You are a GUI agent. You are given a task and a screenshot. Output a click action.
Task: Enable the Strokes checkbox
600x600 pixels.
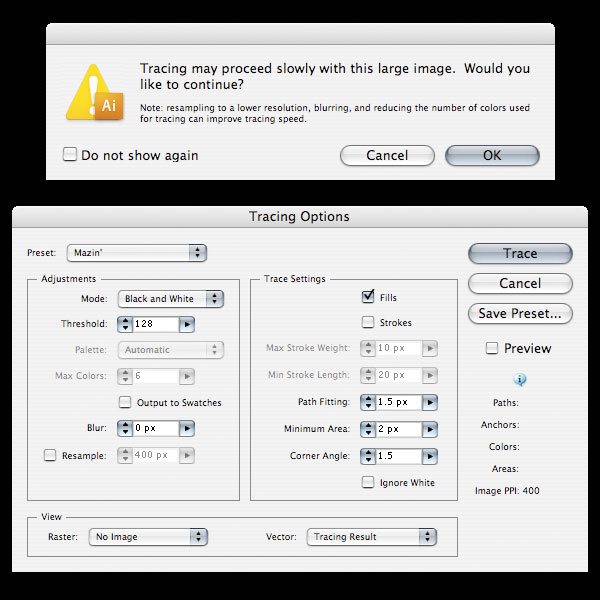[368, 322]
